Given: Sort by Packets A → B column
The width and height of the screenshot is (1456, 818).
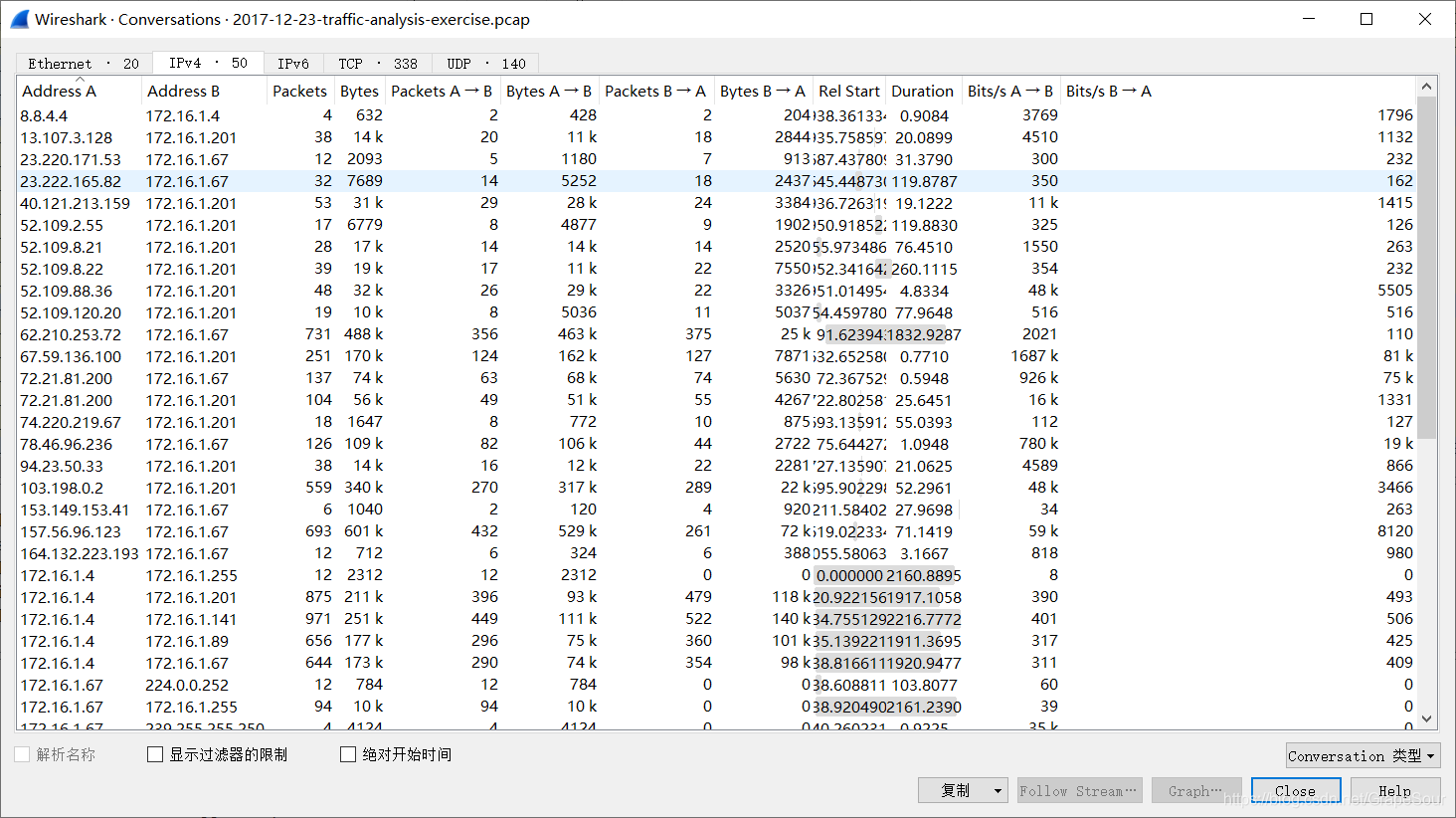Looking at the screenshot, I should [442, 91].
